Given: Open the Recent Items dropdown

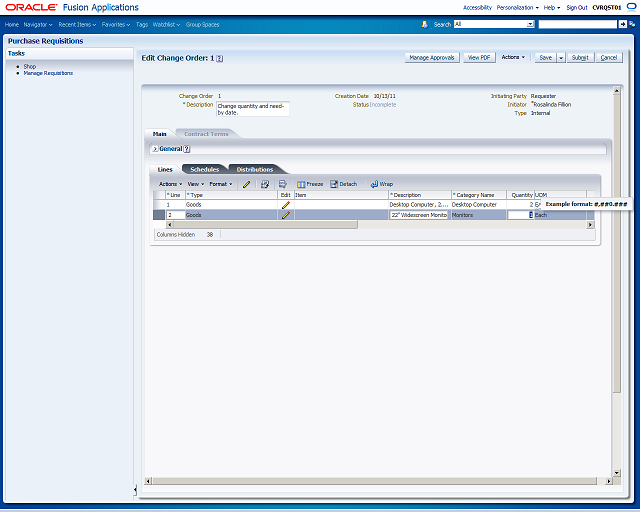Looking at the screenshot, I should click(x=77, y=24).
